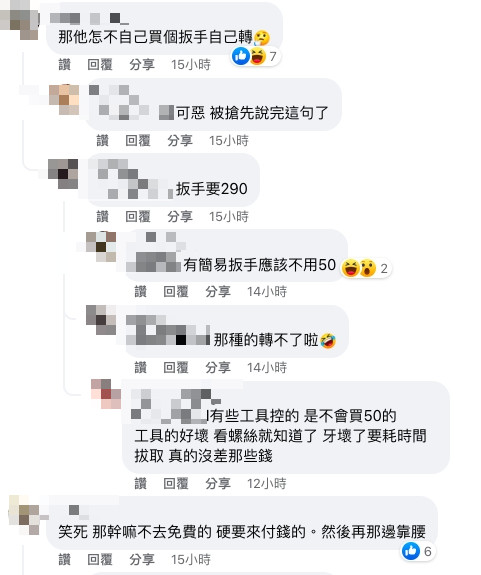The width and height of the screenshot is (481, 575).
Task: Open avatar of 扳手要290 commenter
Action: pyautogui.click(x=63, y=173)
